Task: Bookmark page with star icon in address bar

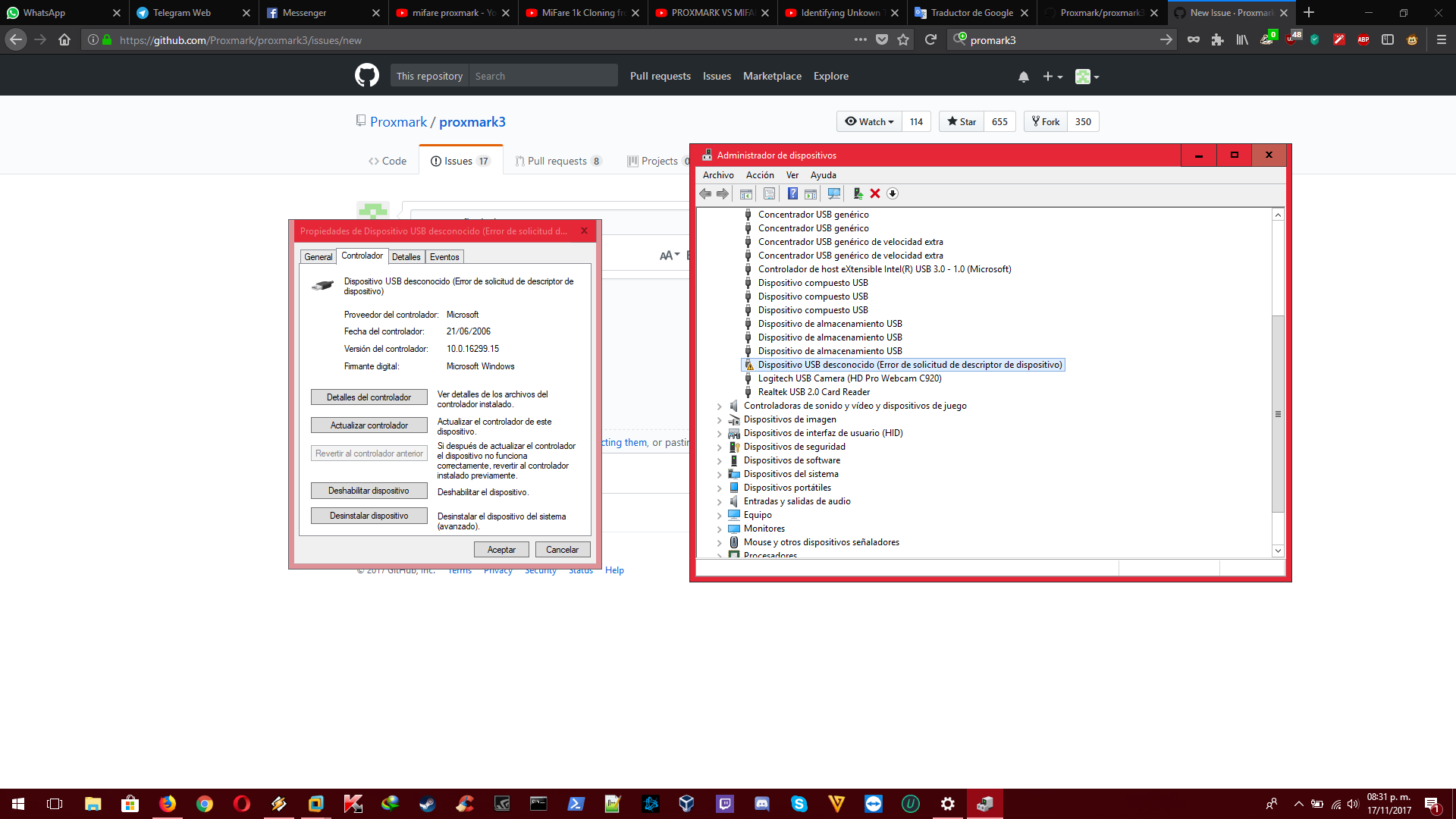Action: coord(903,40)
